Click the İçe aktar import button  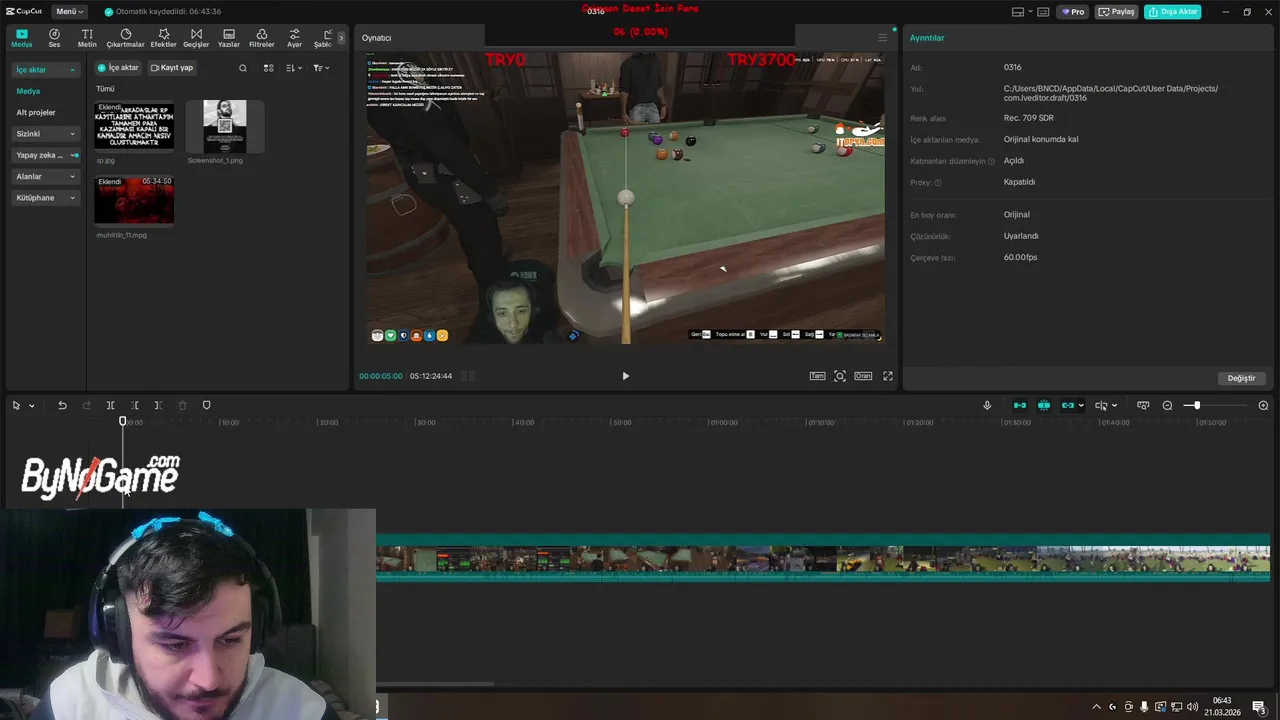pos(118,68)
